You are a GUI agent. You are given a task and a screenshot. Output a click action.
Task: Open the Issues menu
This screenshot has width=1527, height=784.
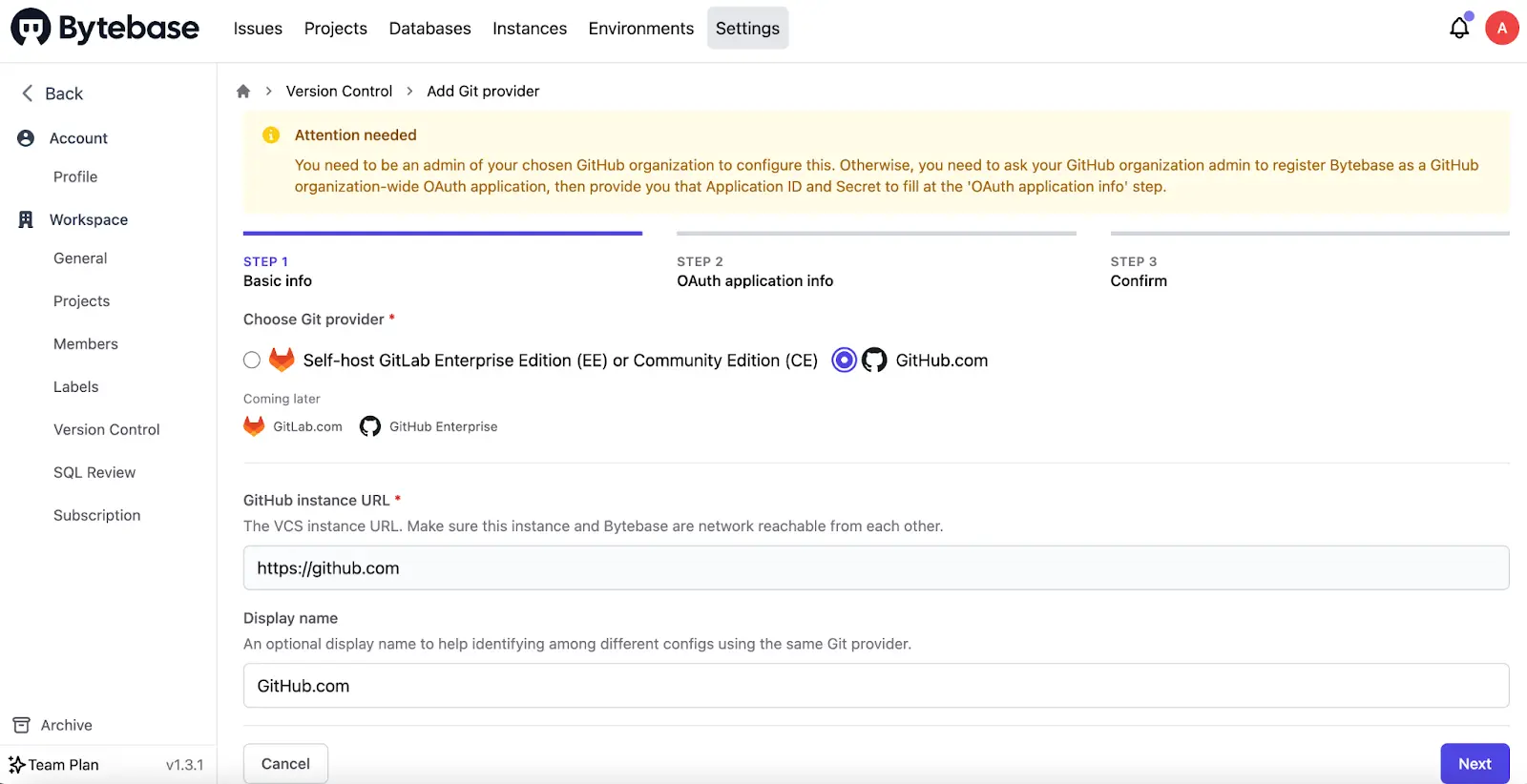(x=258, y=29)
